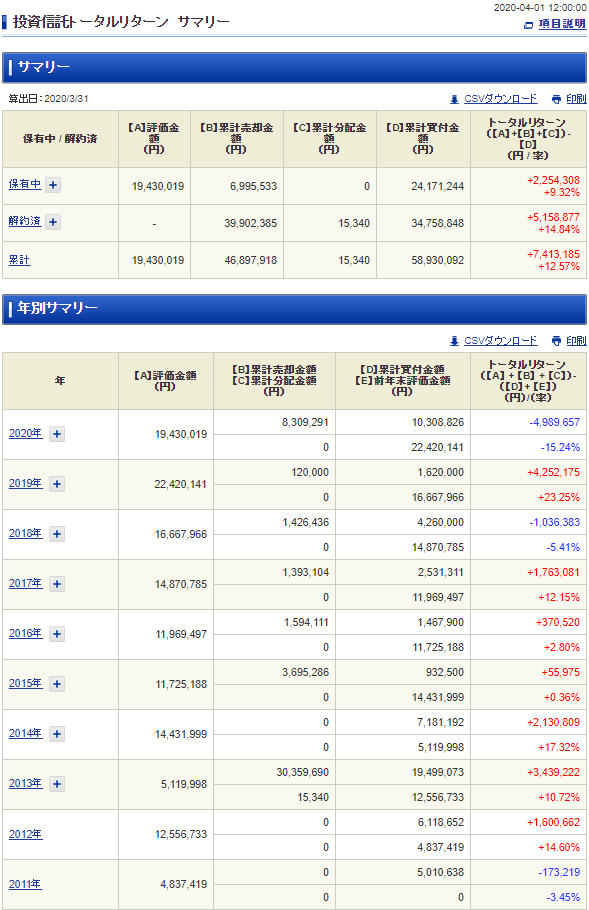This screenshot has height=910, width=589.
Task: Select the calculation date 算出日:2020/3/31
Action: 48,99
